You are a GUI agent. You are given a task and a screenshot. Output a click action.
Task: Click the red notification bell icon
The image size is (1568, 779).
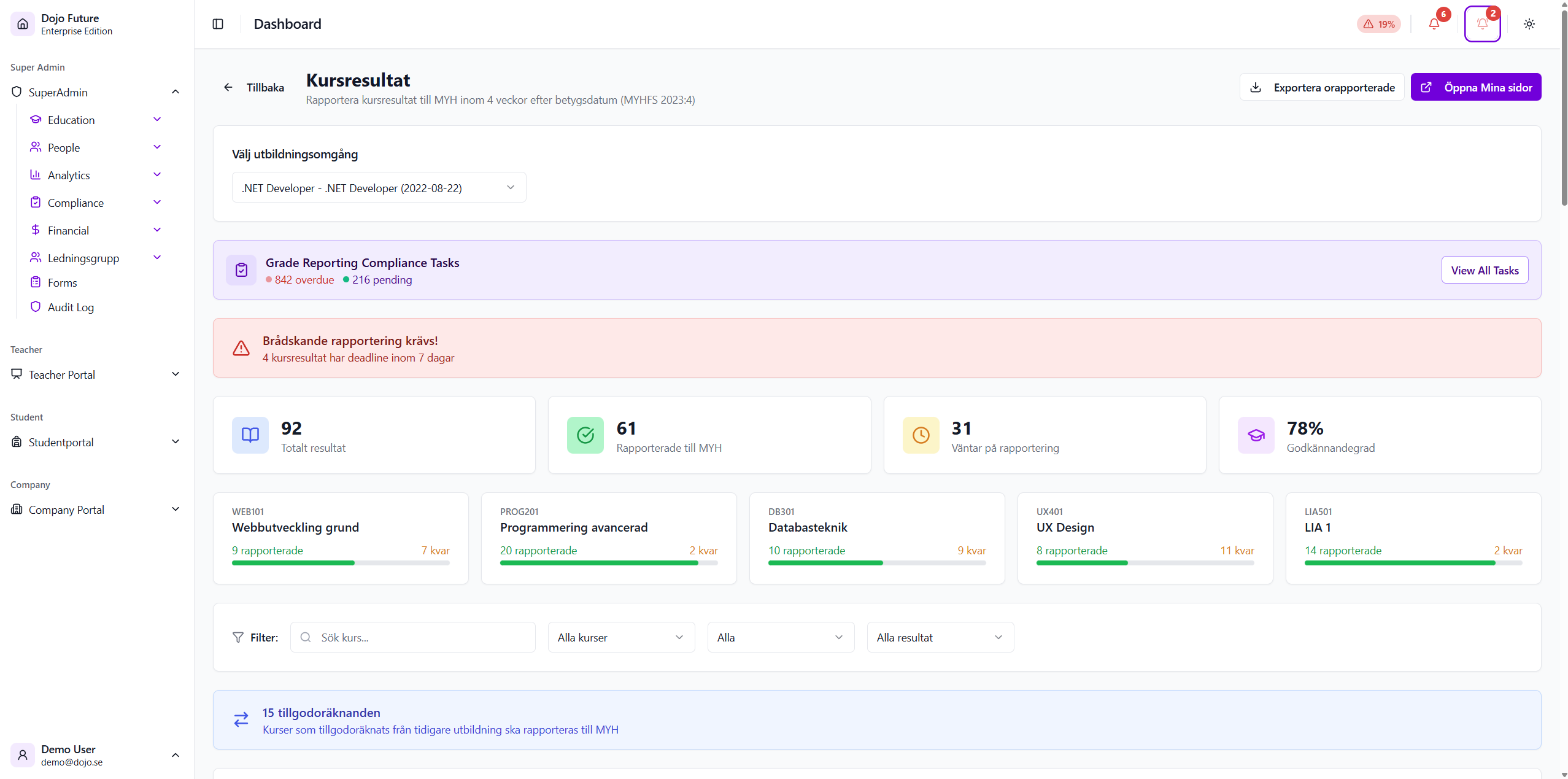coord(1482,24)
